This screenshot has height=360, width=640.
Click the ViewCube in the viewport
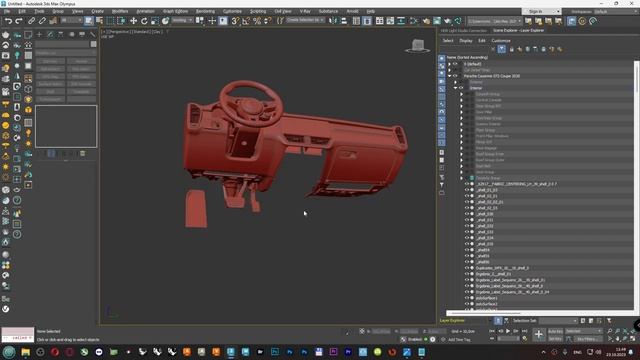417,46
